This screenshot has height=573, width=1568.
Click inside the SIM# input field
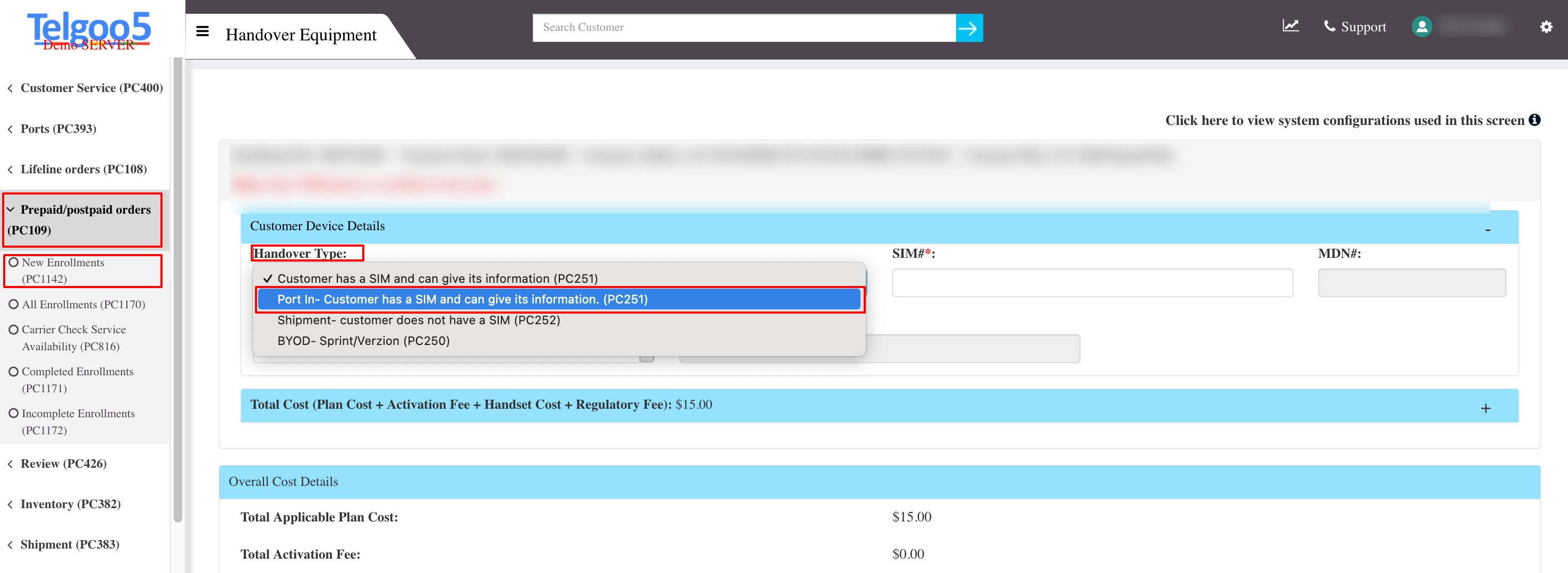[1092, 282]
